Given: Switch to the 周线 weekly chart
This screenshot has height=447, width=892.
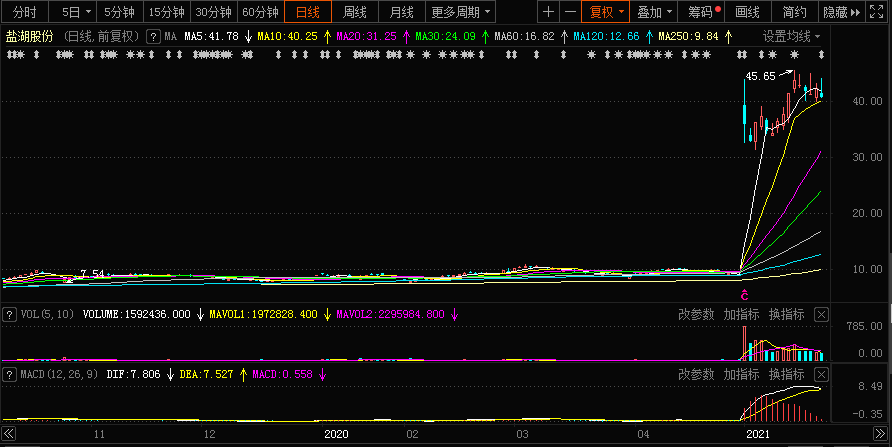Looking at the screenshot, I should (355, 12).
